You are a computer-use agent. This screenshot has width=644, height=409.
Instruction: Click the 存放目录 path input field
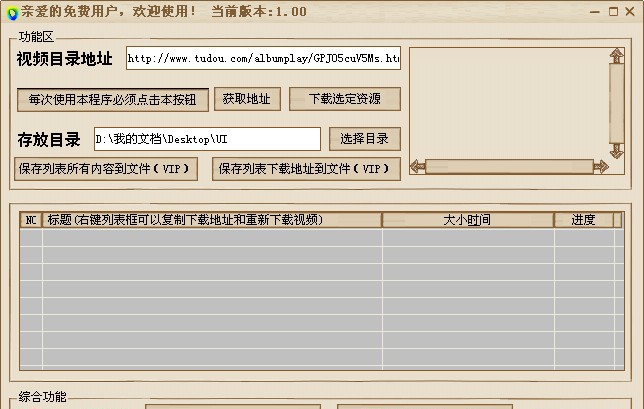tap(207, 139)
